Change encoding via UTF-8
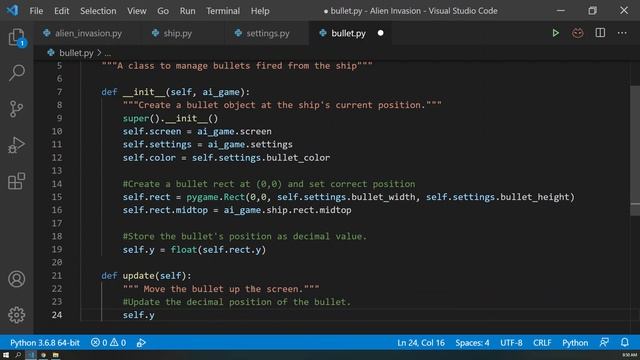The height and width of the screenshot is (360, 640). pos(511,342)
